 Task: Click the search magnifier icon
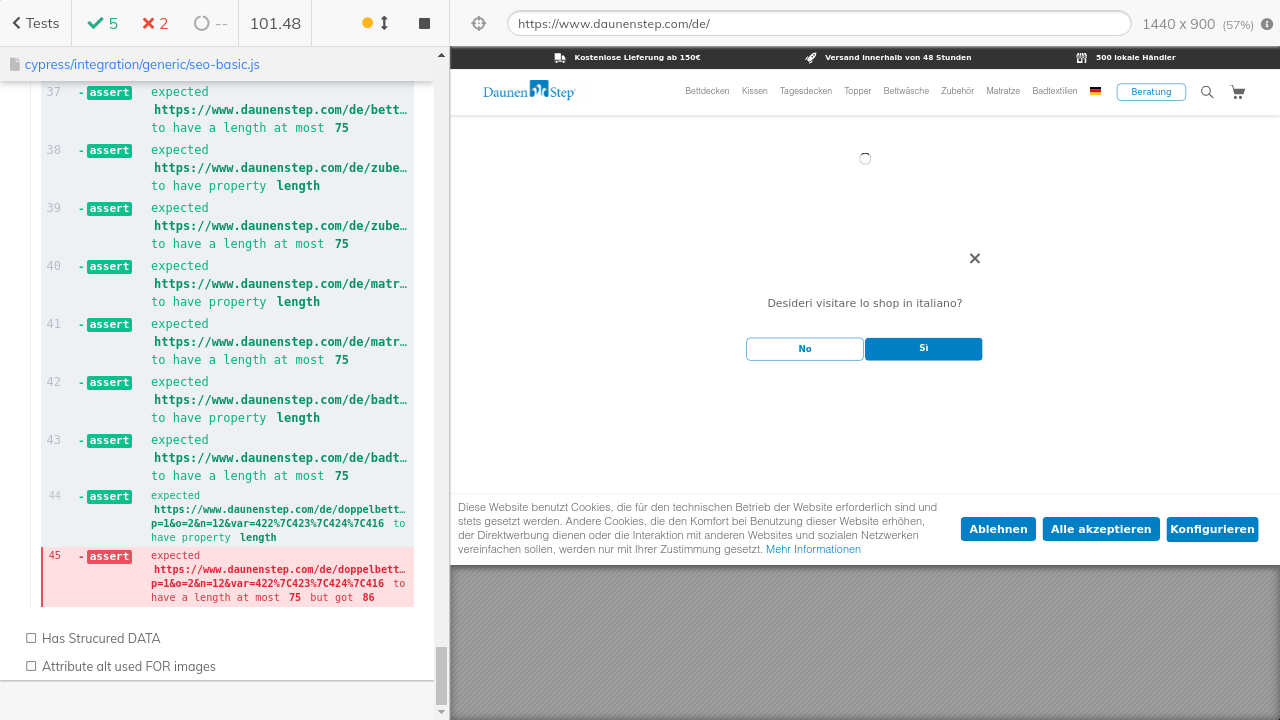1207,92
